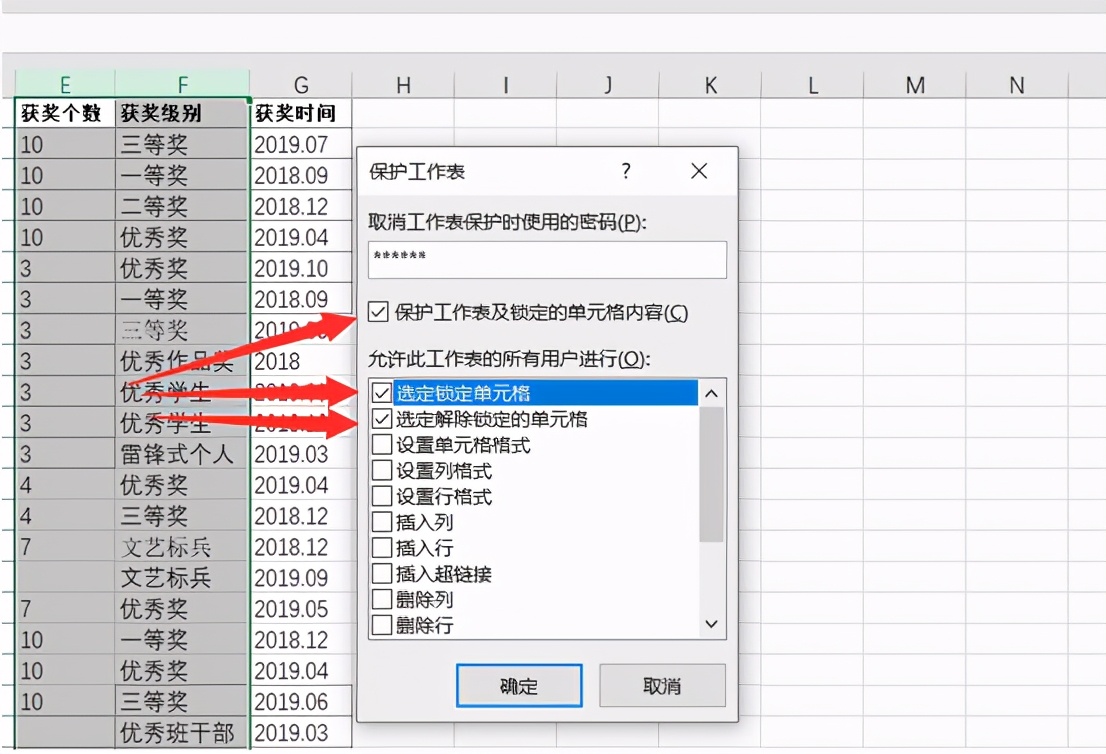Enable 设置单元格格式 checkbox
The width and height of the screenshot is (1106, 754).
(382, 444)
